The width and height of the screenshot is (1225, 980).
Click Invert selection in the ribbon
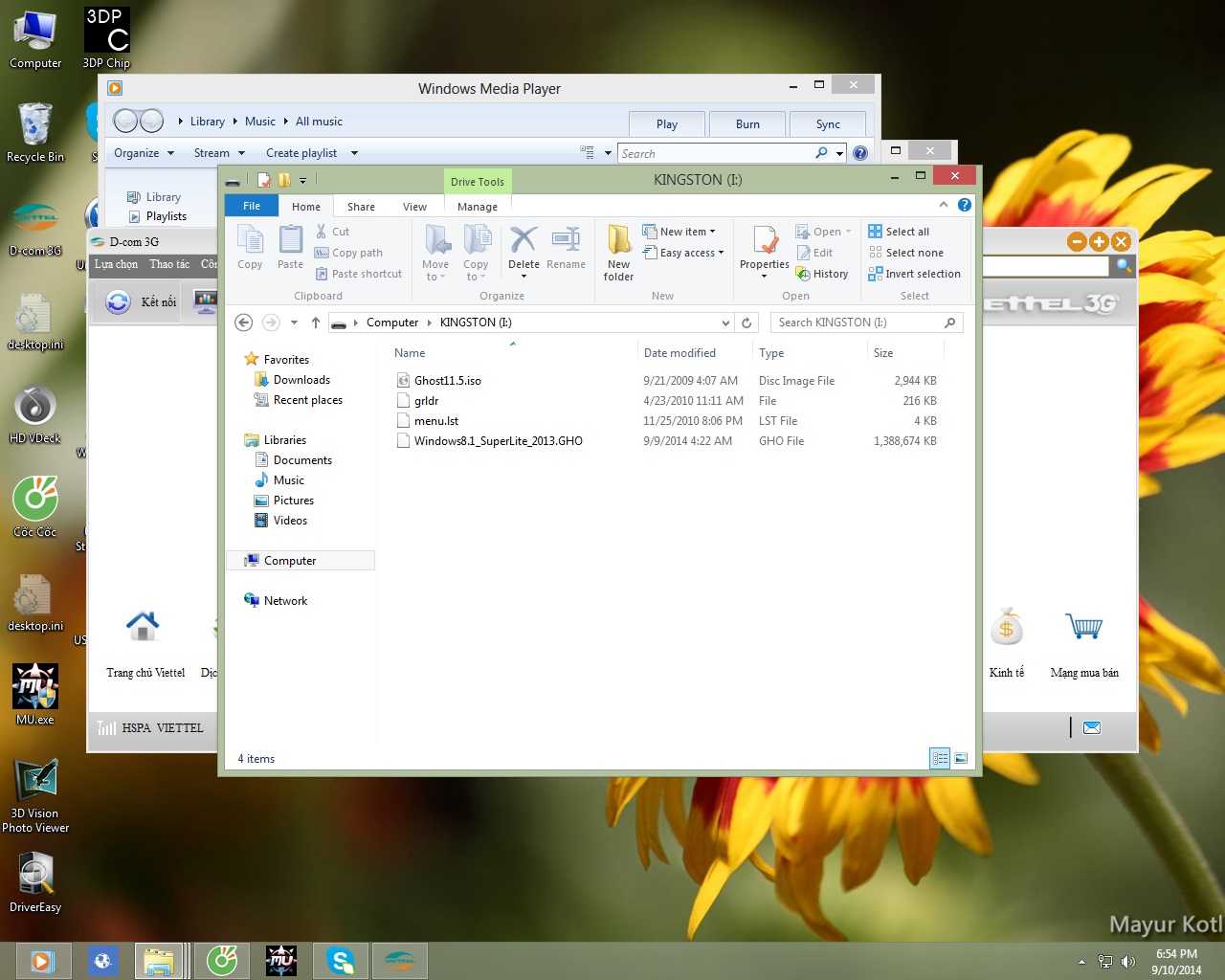(914, 274)
